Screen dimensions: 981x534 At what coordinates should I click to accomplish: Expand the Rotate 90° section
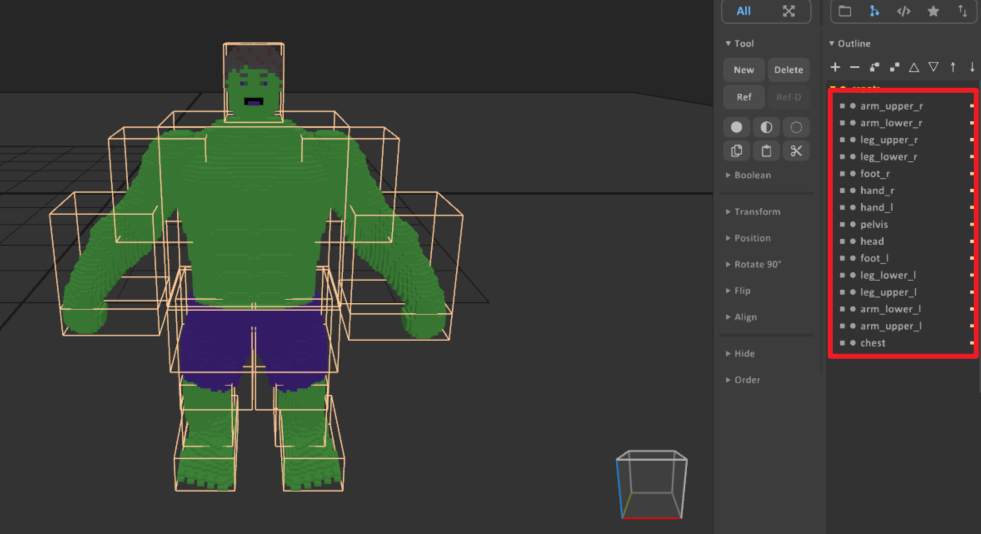[753, 264]
